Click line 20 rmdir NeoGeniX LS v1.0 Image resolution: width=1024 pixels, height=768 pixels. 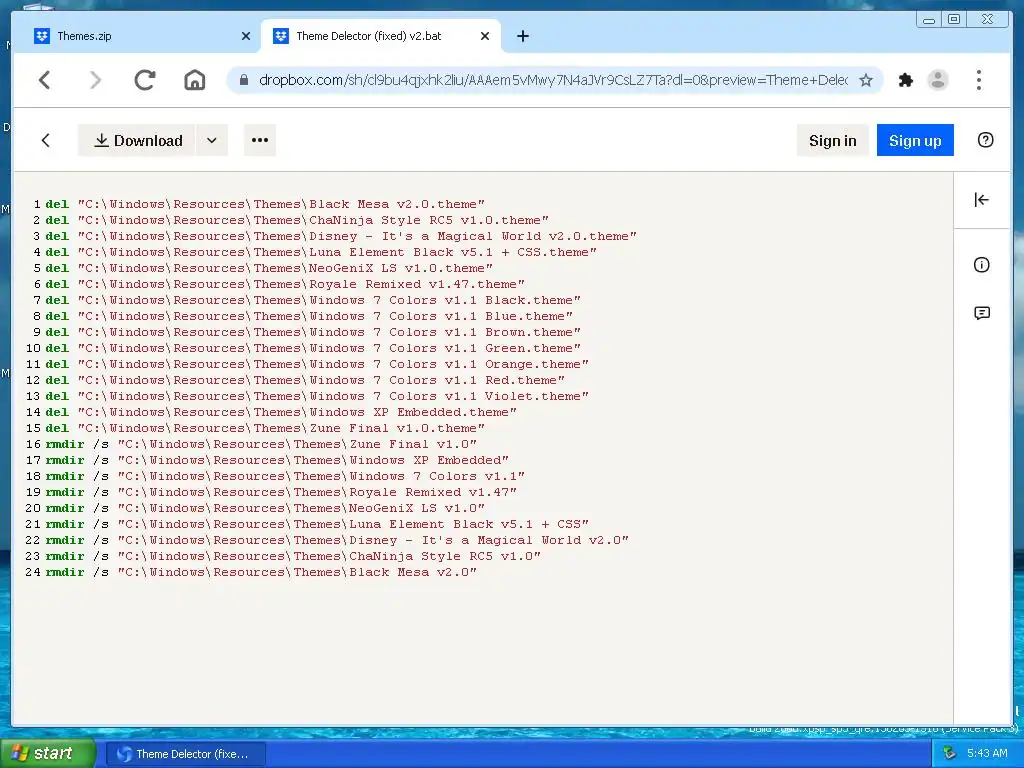click(265, 508)
